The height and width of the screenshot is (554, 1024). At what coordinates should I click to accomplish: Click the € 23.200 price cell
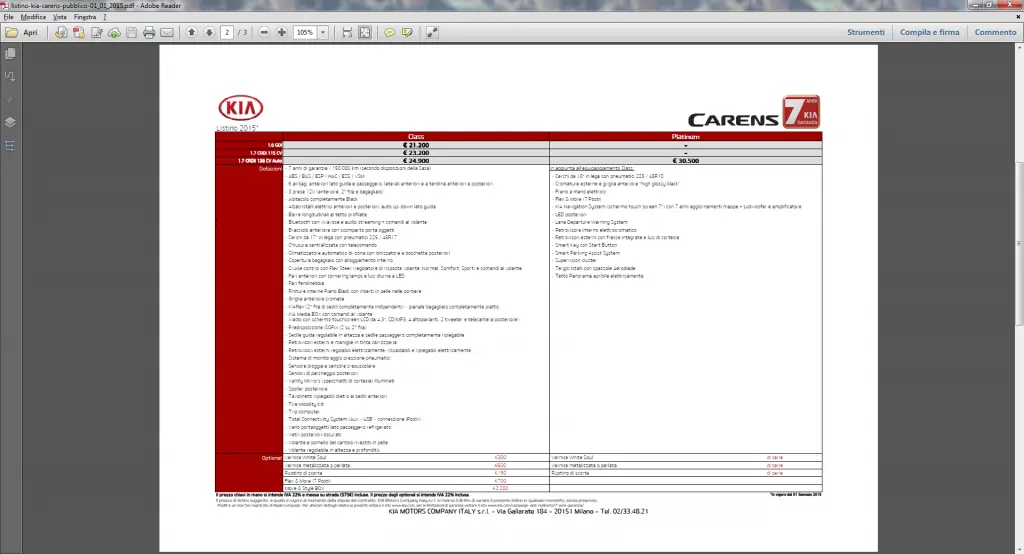click(416, 153)
